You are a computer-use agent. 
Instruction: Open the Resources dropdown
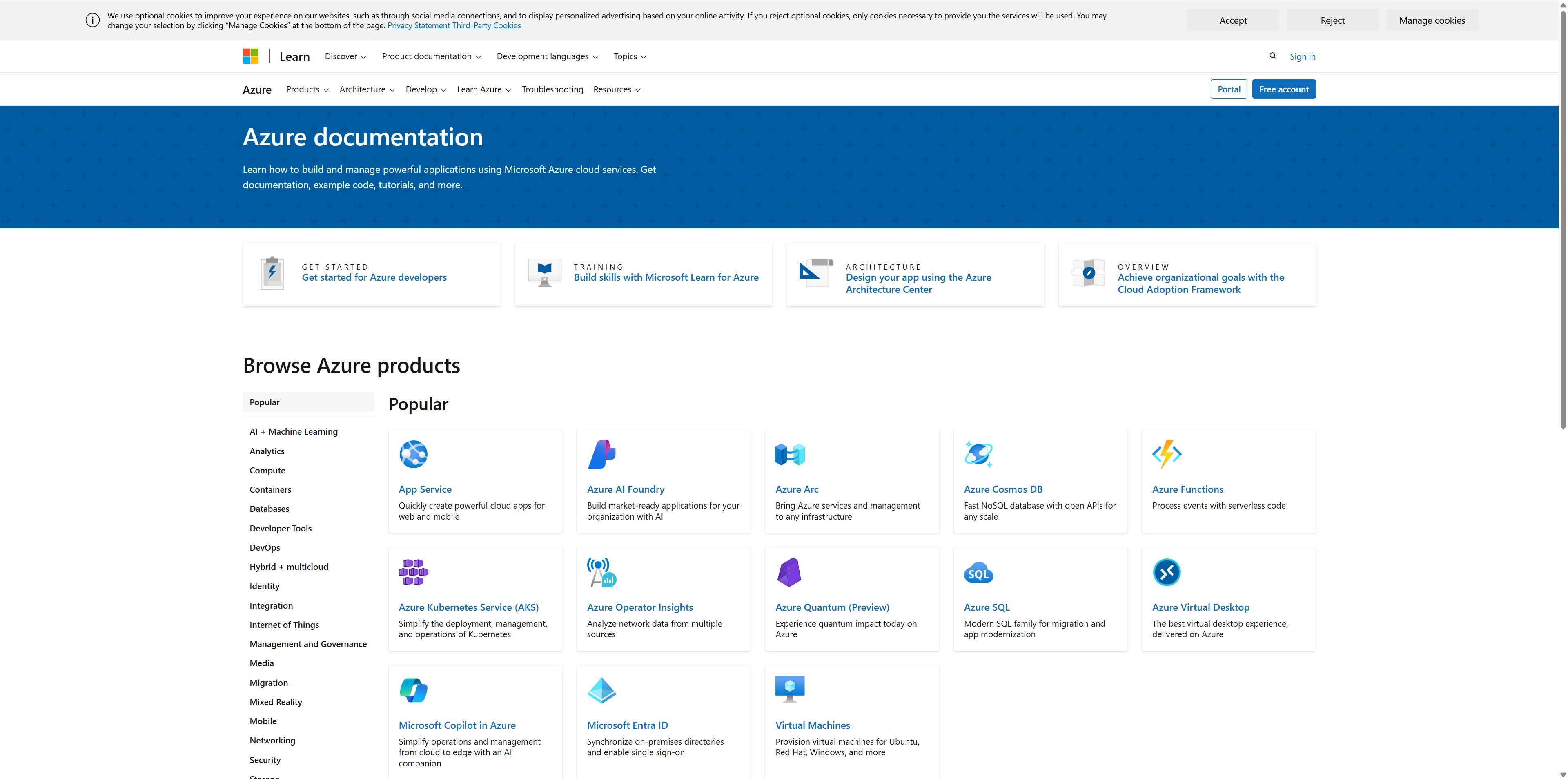(617, 89)
